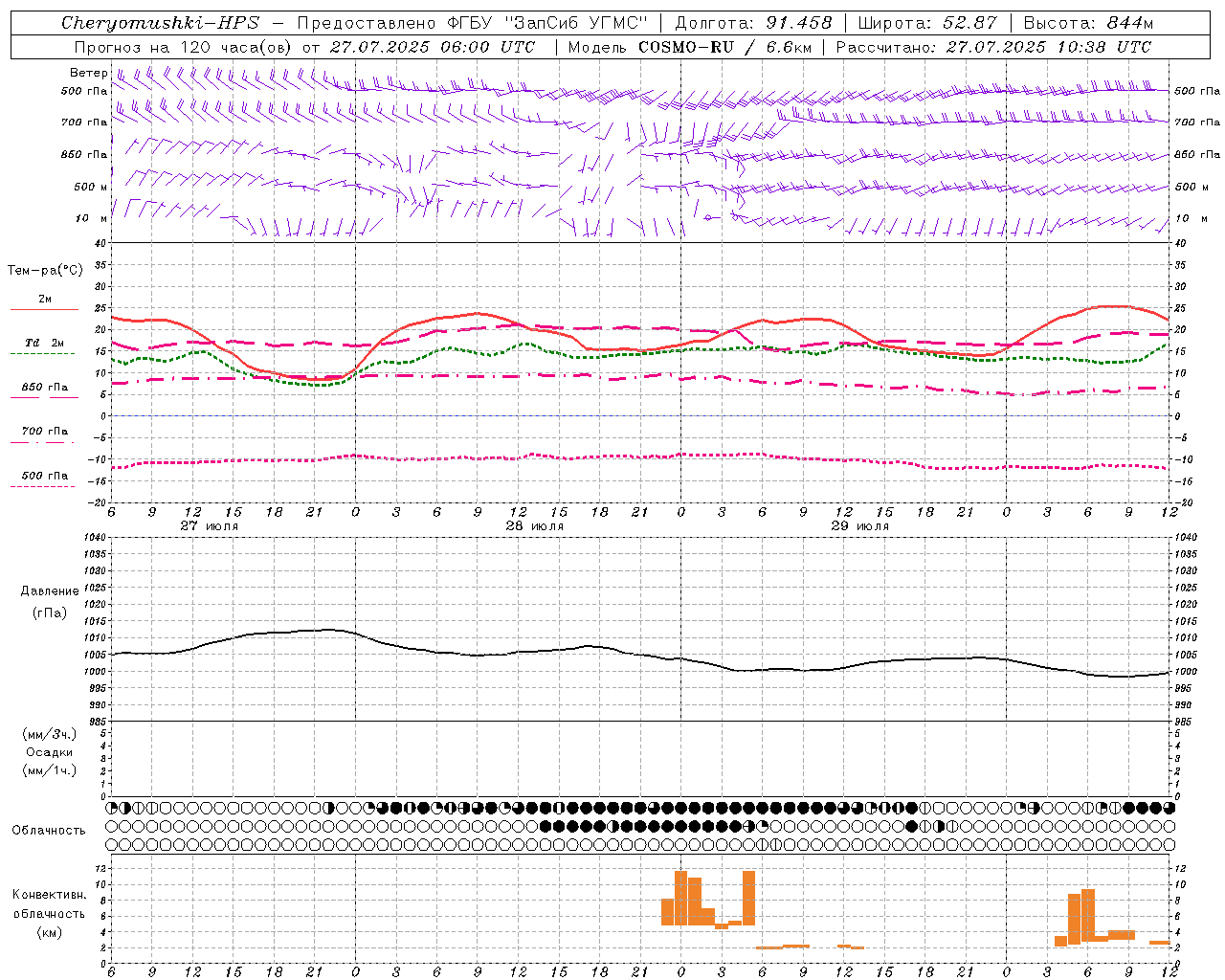Viewport: 1225px width, 980px height.
Task: Click the Тем-ра(°C) temperature panel label
Action: pos(45,271)
